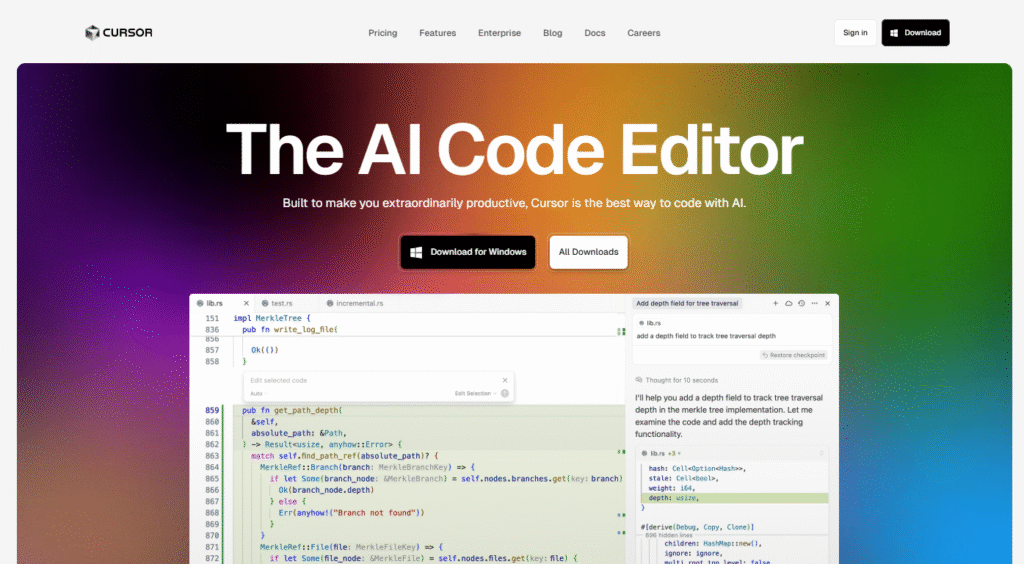The height and width of the screenshot is (564, 1024).
Task: Open the Blog link
Action: [552, 33]
